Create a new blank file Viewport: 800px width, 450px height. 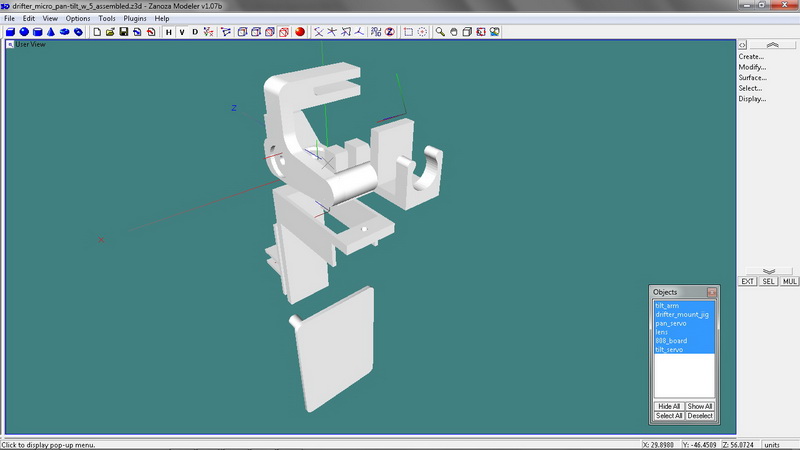[96, 32]
